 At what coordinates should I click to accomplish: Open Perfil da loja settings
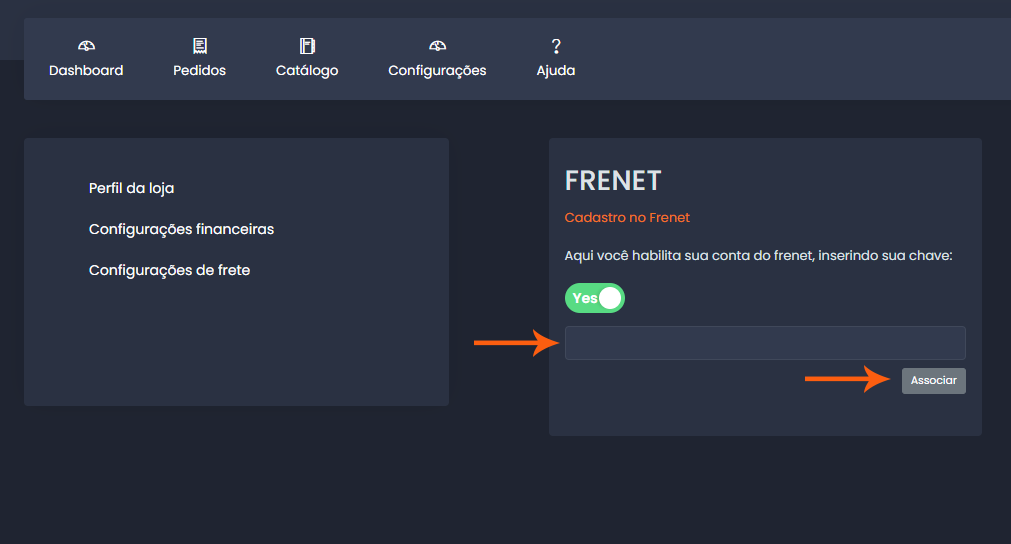pyautogui.click(x=132, y=188)
